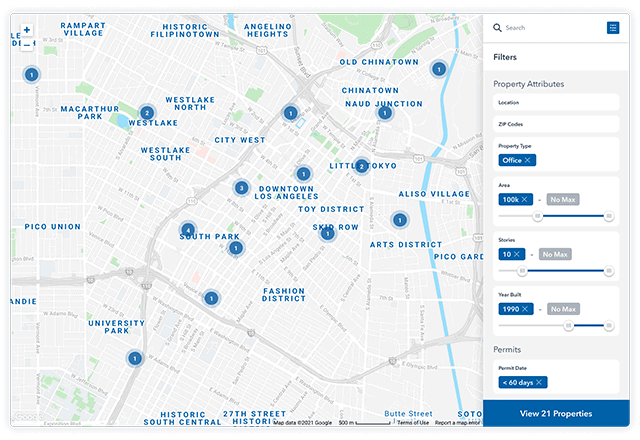Viewport: 640px width, 440px height.
Task: Clear the 10 minimum stories tag
Action: click(517, 254)
